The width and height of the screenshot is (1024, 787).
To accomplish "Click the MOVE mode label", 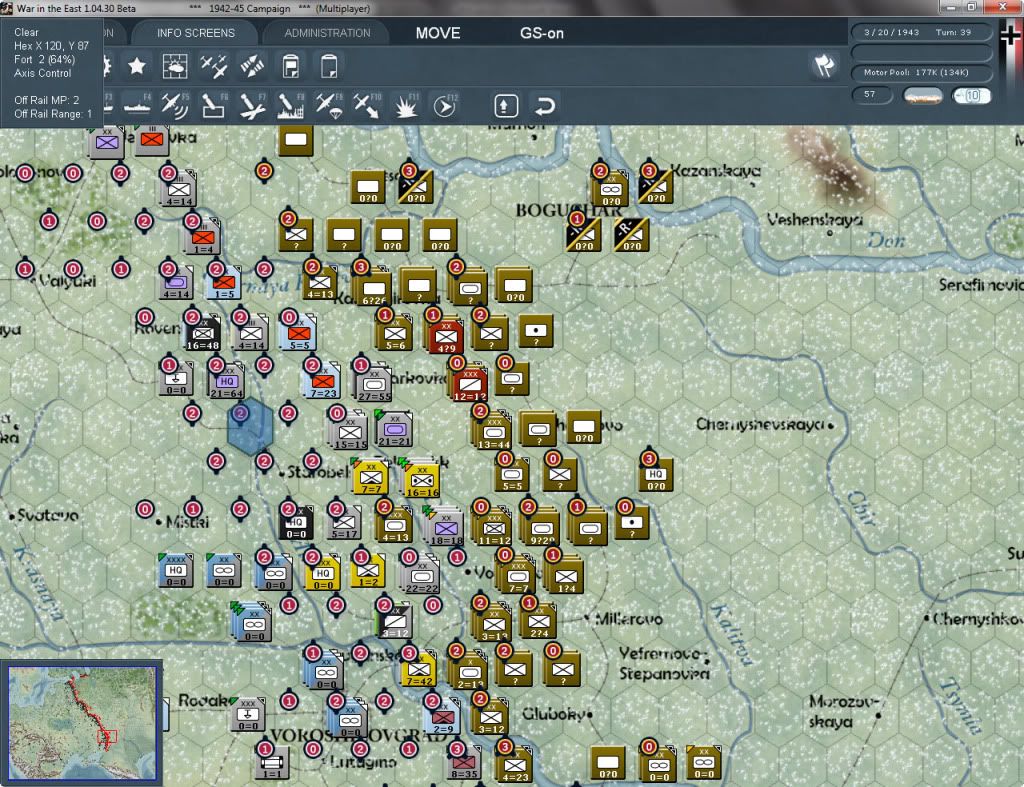I will (x=438, y=33).
